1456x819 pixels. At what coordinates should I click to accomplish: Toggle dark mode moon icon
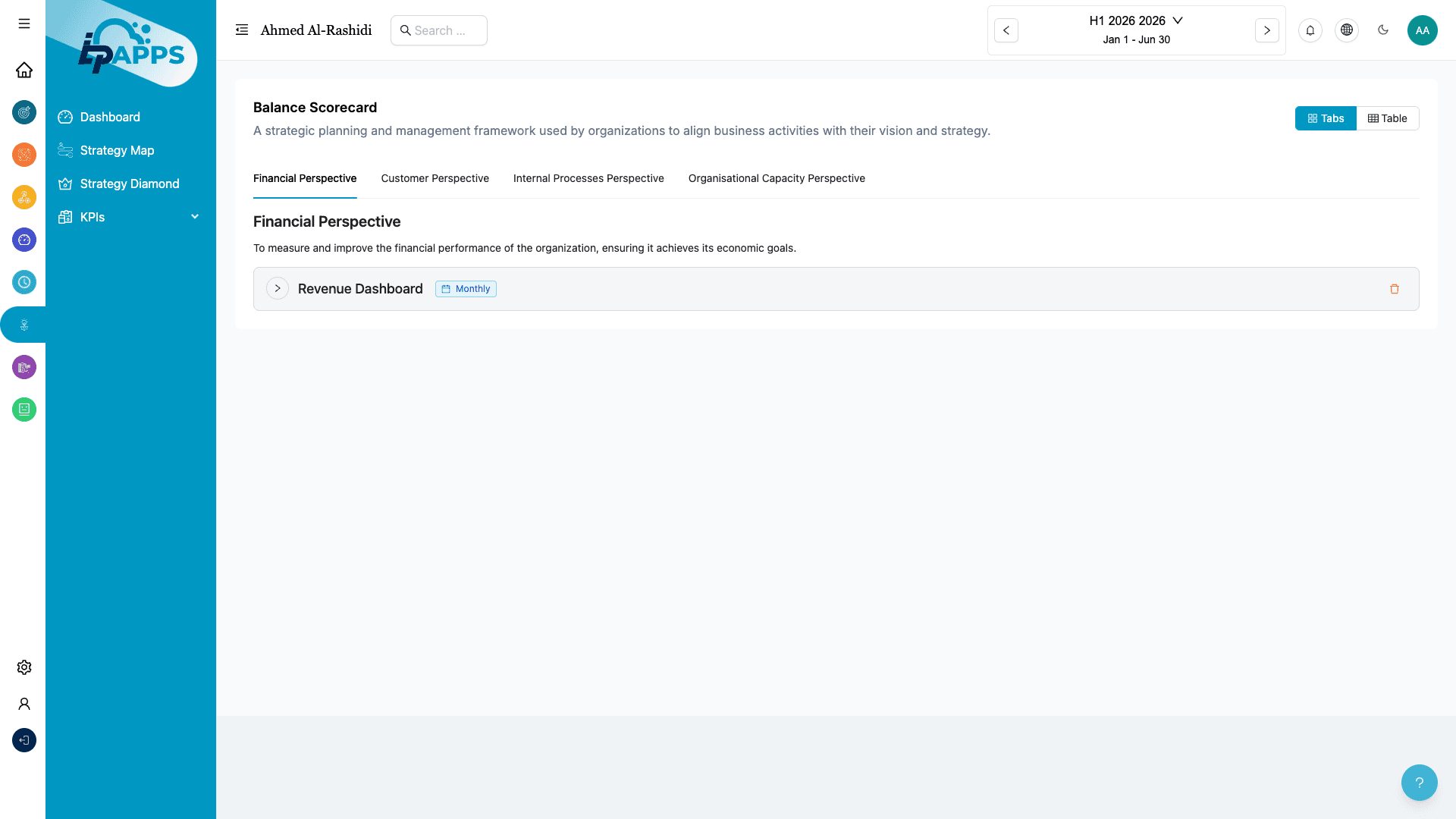(1382, 30)
